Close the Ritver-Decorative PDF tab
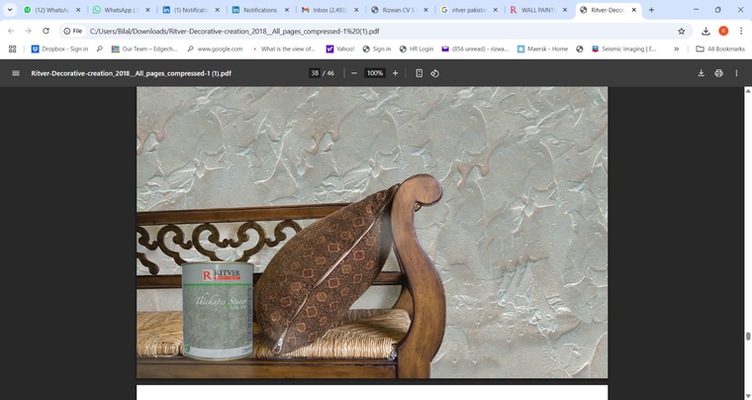This screenshot has height=400, width=752. click(x=634, y=10)
